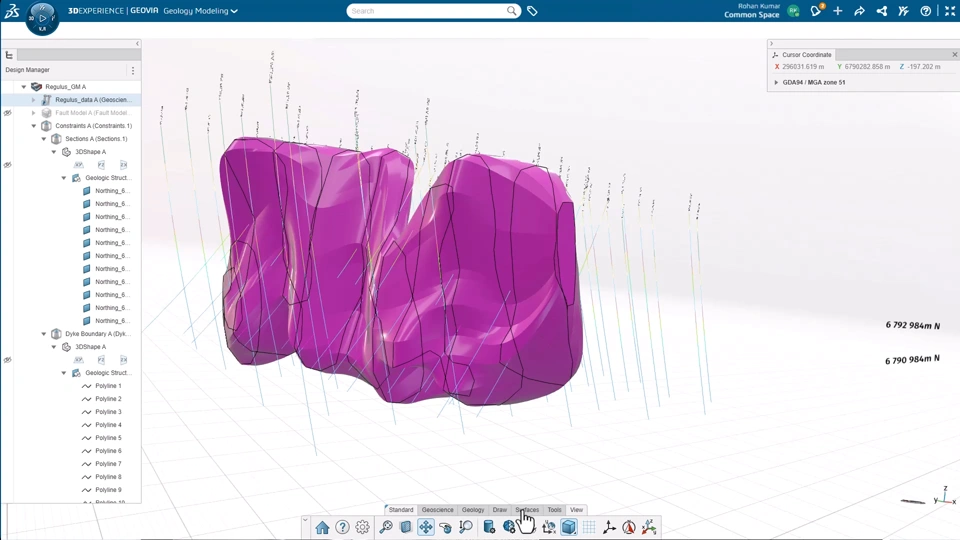Open notifications bell in top bar

pyautogui.click(x=816, y=11)
